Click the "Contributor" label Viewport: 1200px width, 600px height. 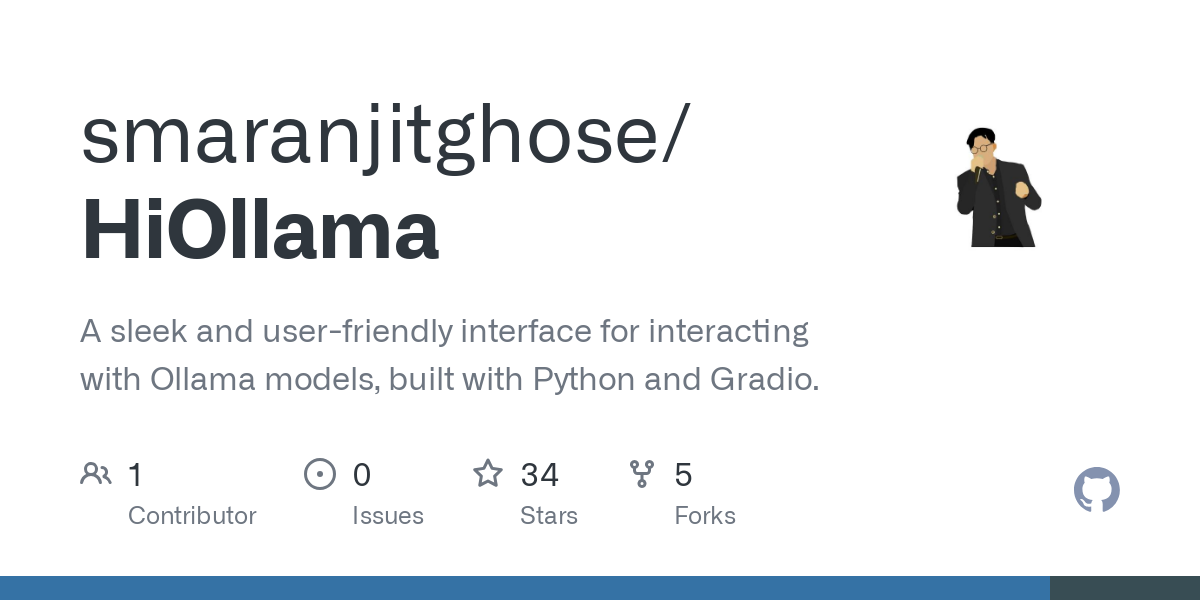[192, 516]
